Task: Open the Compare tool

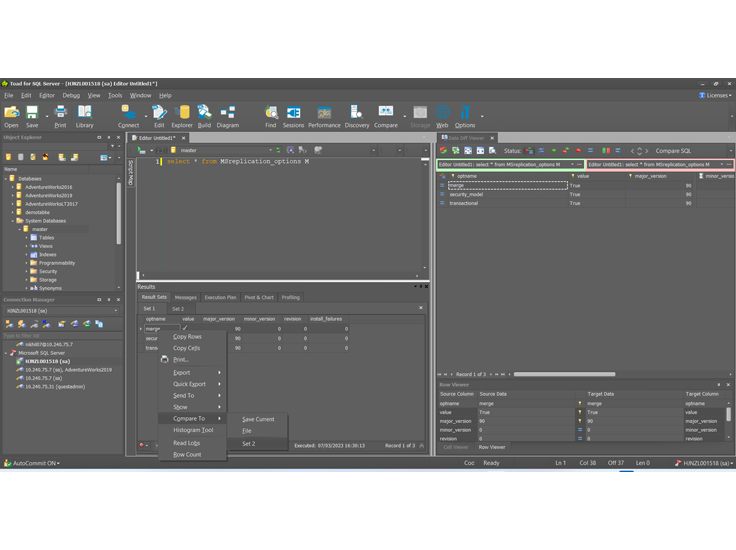Action: [x=386, y=116]
